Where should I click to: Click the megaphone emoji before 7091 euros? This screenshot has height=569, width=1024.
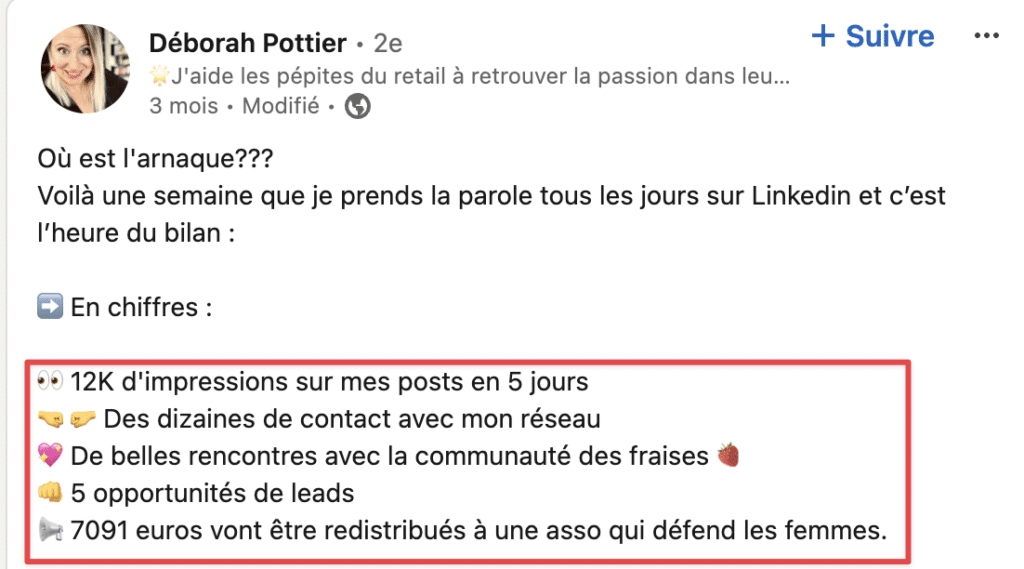pos(50,530)
